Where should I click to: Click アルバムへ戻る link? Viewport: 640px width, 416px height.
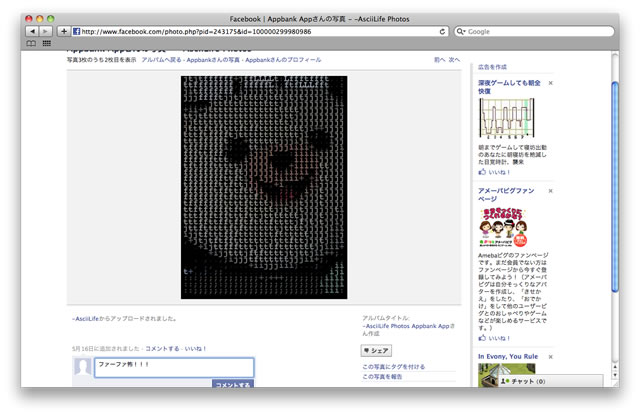pyautogui.click(x=161, y=60)
